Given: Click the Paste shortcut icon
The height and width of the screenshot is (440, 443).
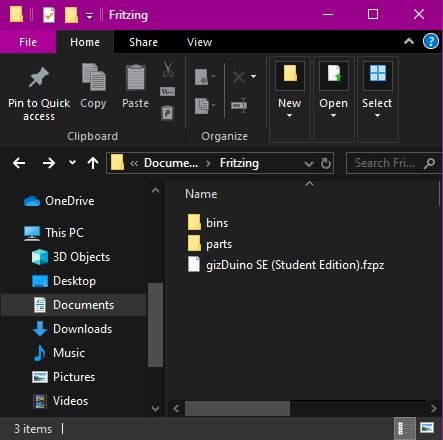Looking at the screenshot, I should (167, 113).
